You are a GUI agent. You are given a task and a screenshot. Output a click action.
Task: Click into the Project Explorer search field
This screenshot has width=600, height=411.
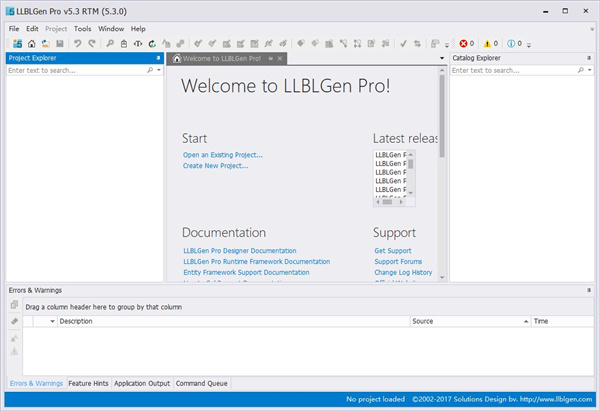[x=78, y=71]
